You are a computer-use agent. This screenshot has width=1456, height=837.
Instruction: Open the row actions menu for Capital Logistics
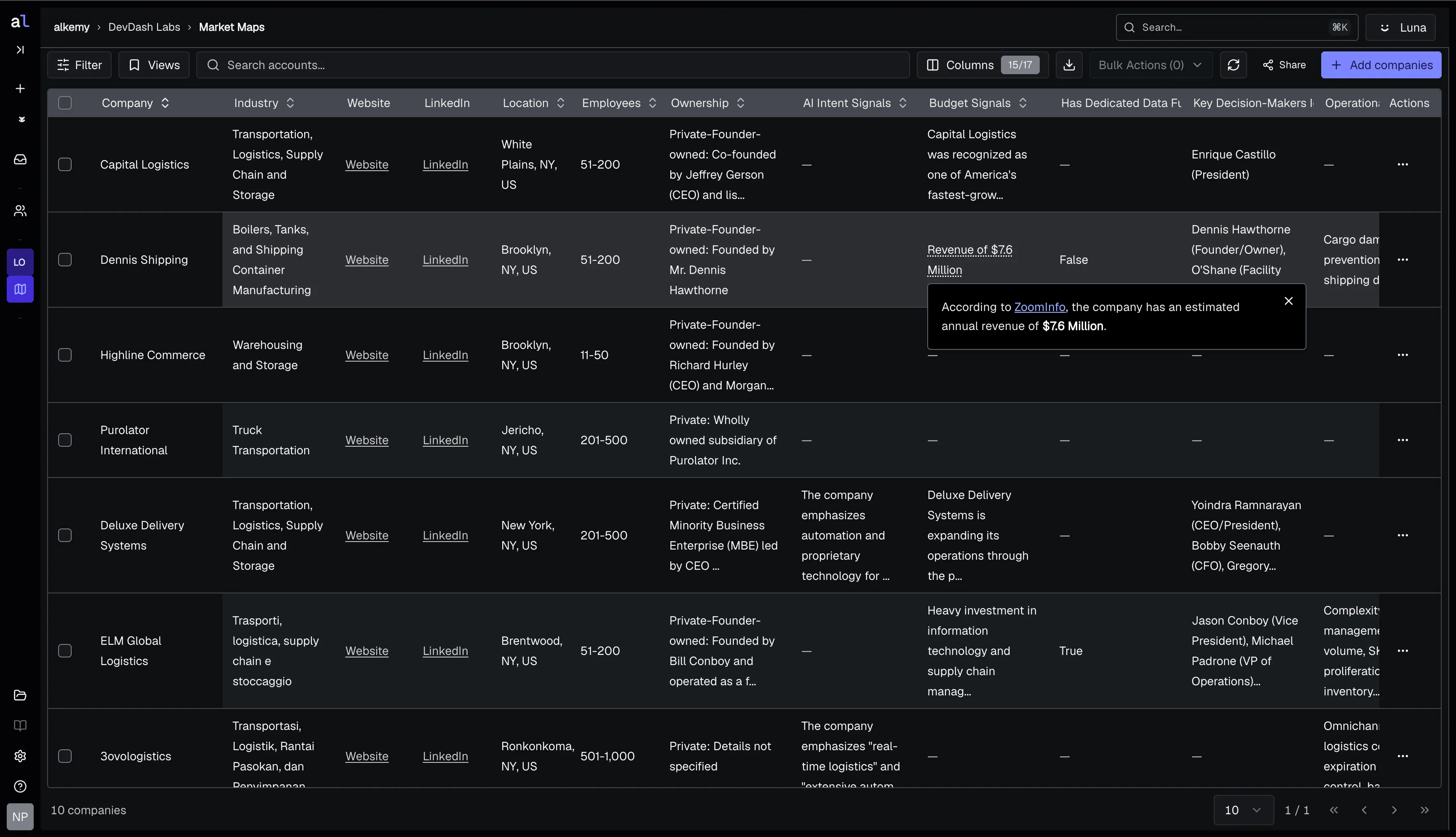coord(1402,164)
